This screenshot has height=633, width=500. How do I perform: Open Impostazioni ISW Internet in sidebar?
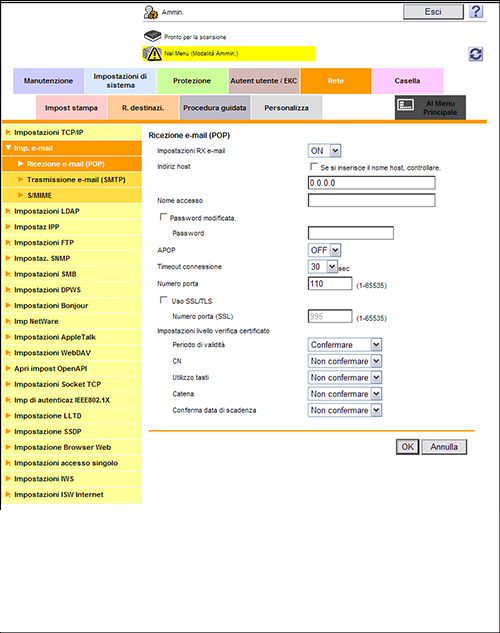72,495
